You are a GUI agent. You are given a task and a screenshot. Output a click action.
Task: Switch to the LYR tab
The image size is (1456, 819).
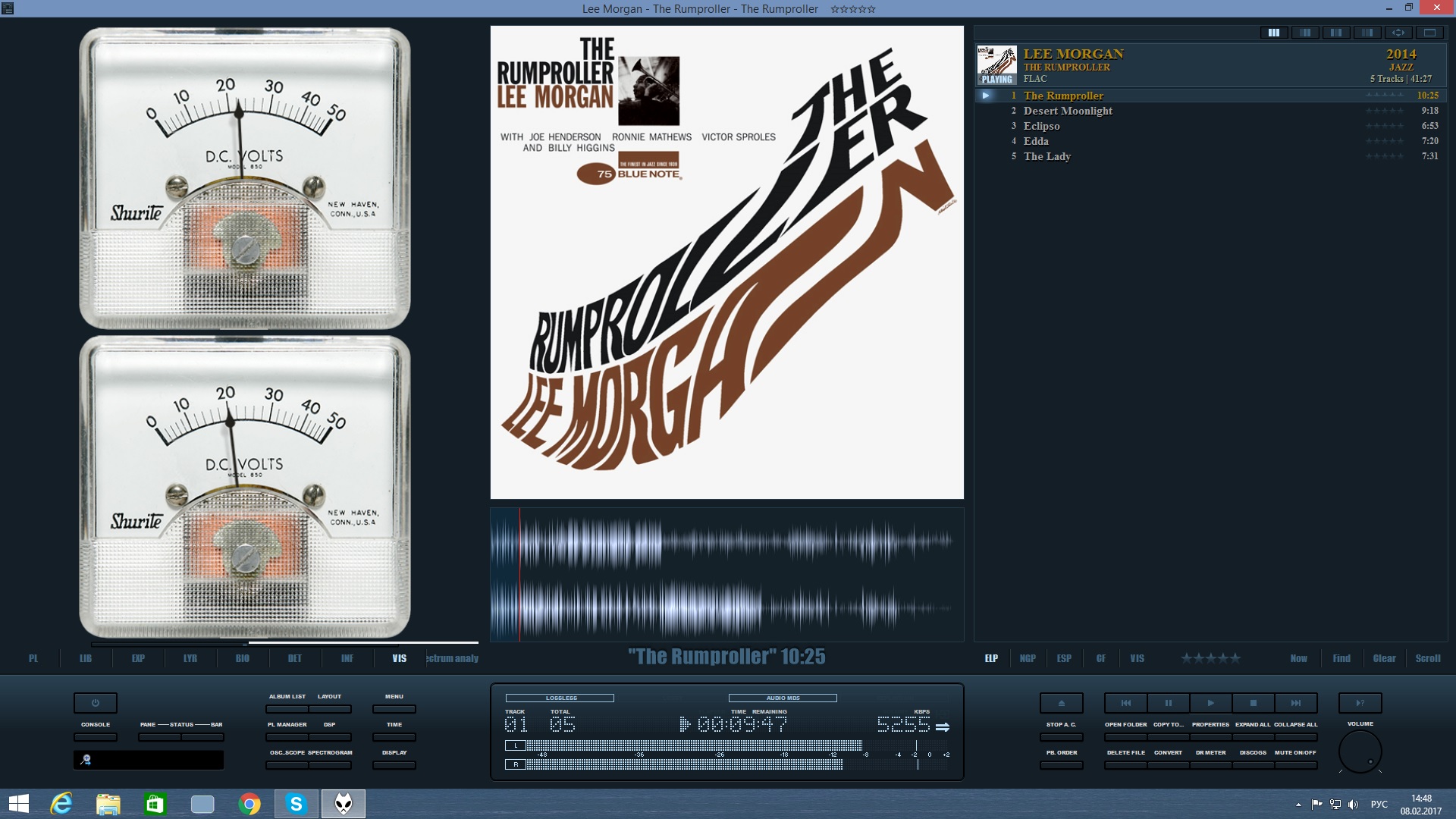[190, 658]
